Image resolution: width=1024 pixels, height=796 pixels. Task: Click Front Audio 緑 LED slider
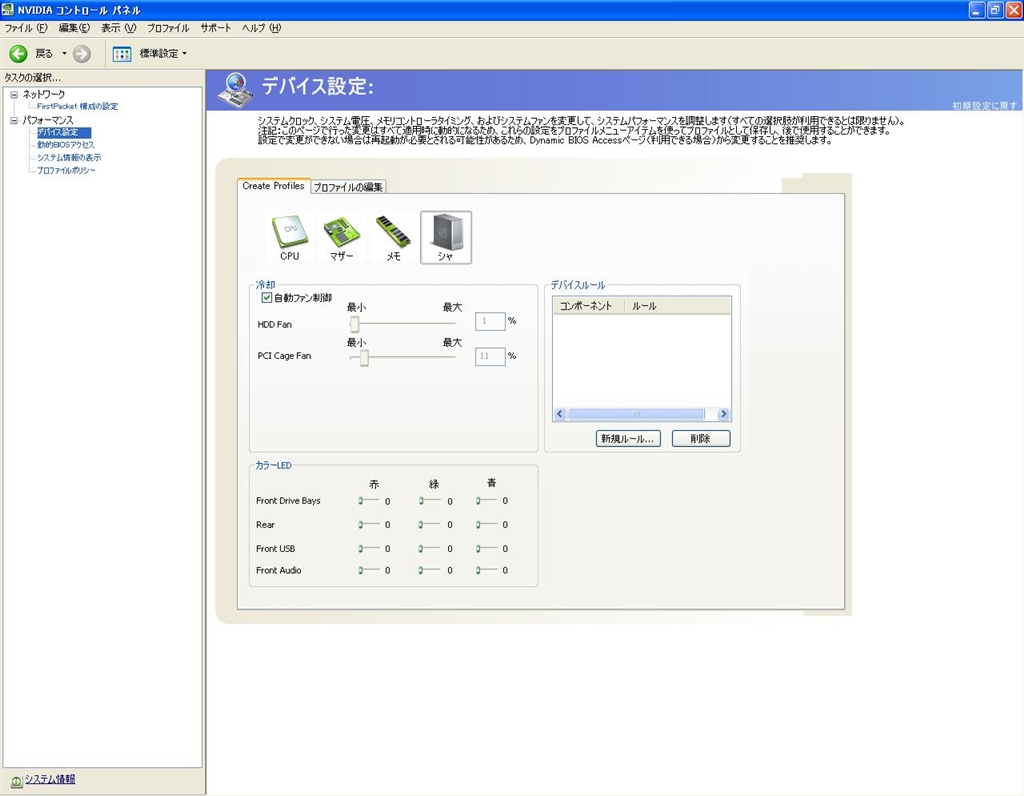click(x=430, y=570)
